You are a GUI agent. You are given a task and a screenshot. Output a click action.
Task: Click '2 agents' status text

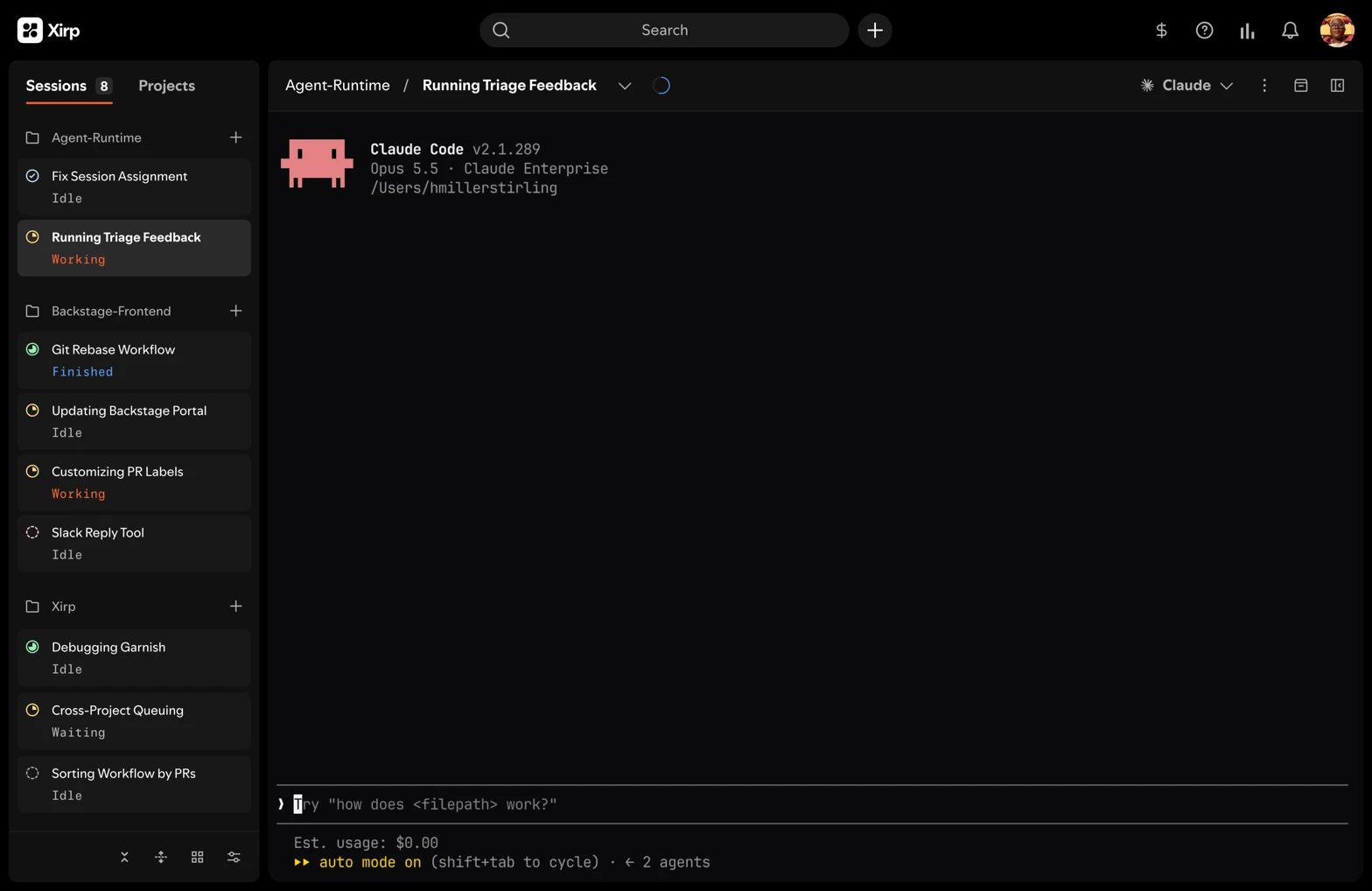675,862
